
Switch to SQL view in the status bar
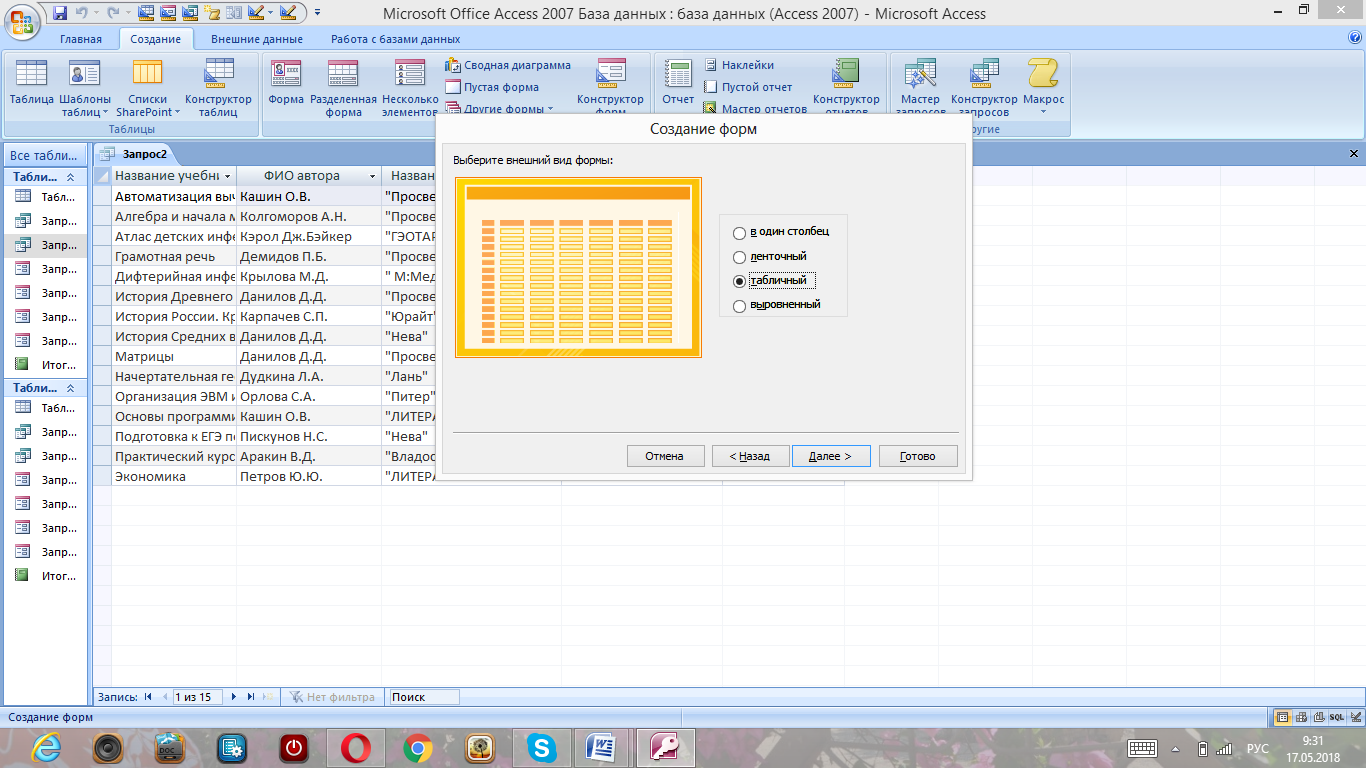coord(1336,717)
